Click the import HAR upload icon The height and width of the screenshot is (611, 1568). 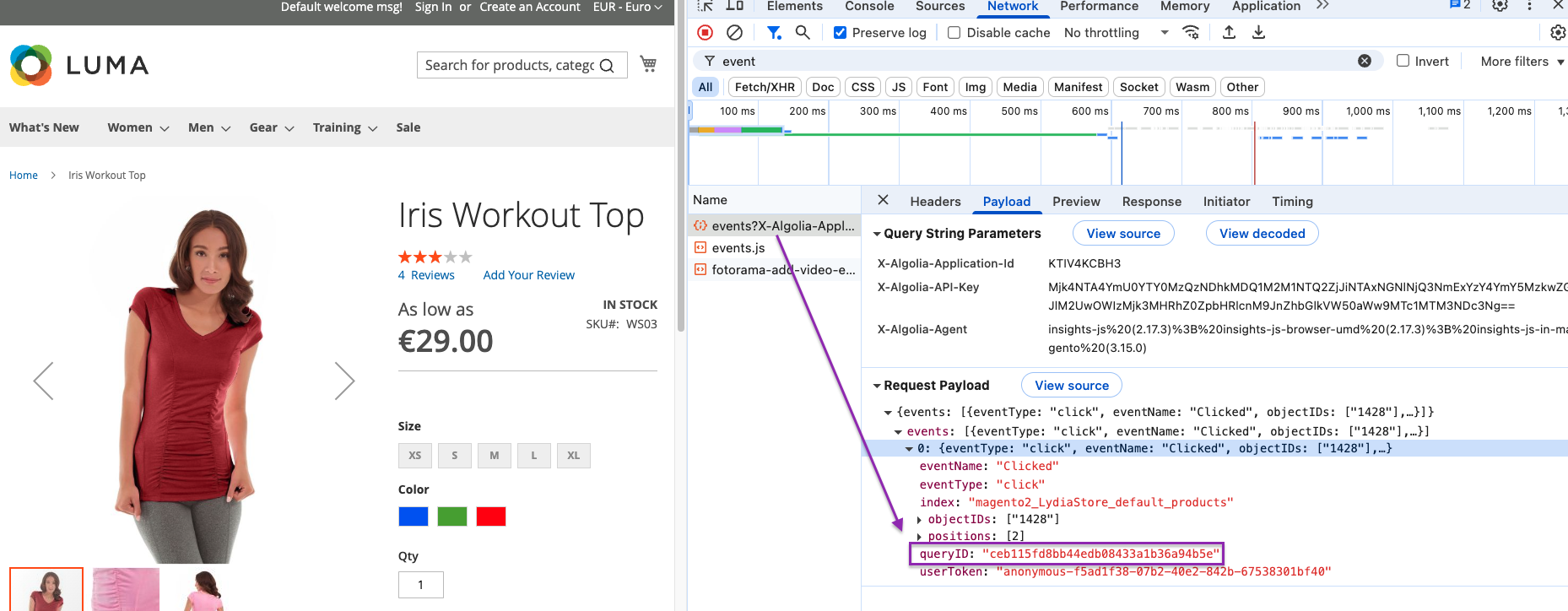[1230, 33]
